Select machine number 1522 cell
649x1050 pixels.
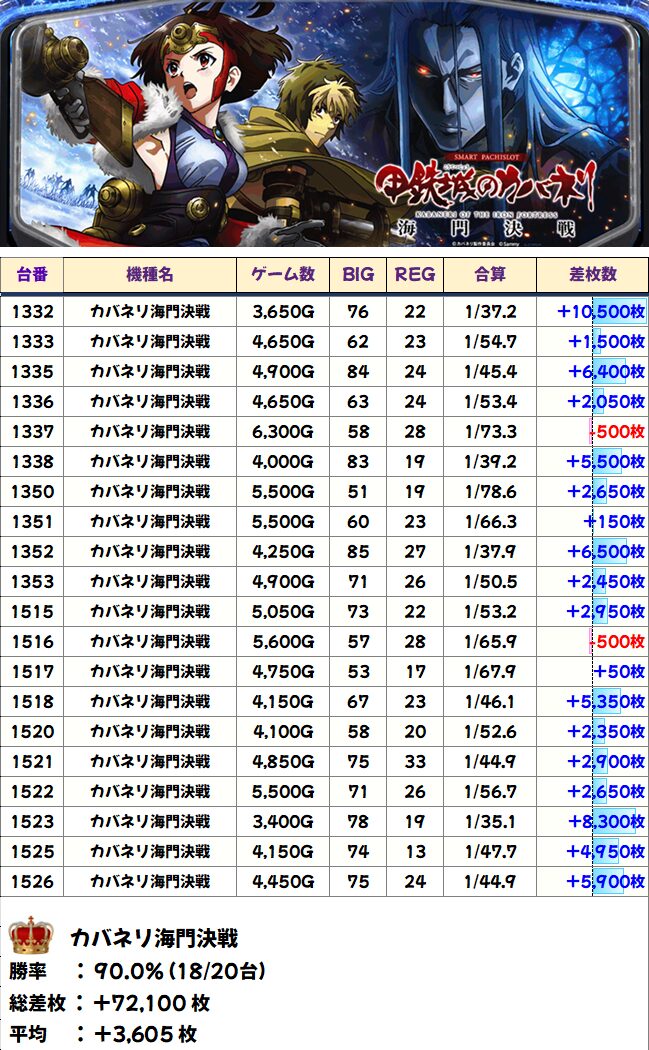coord(32,792)
